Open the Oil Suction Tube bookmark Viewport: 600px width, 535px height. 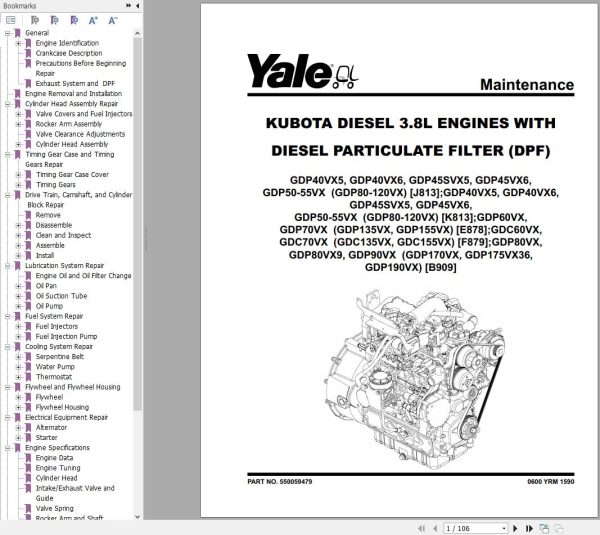(x=61, y=296)
